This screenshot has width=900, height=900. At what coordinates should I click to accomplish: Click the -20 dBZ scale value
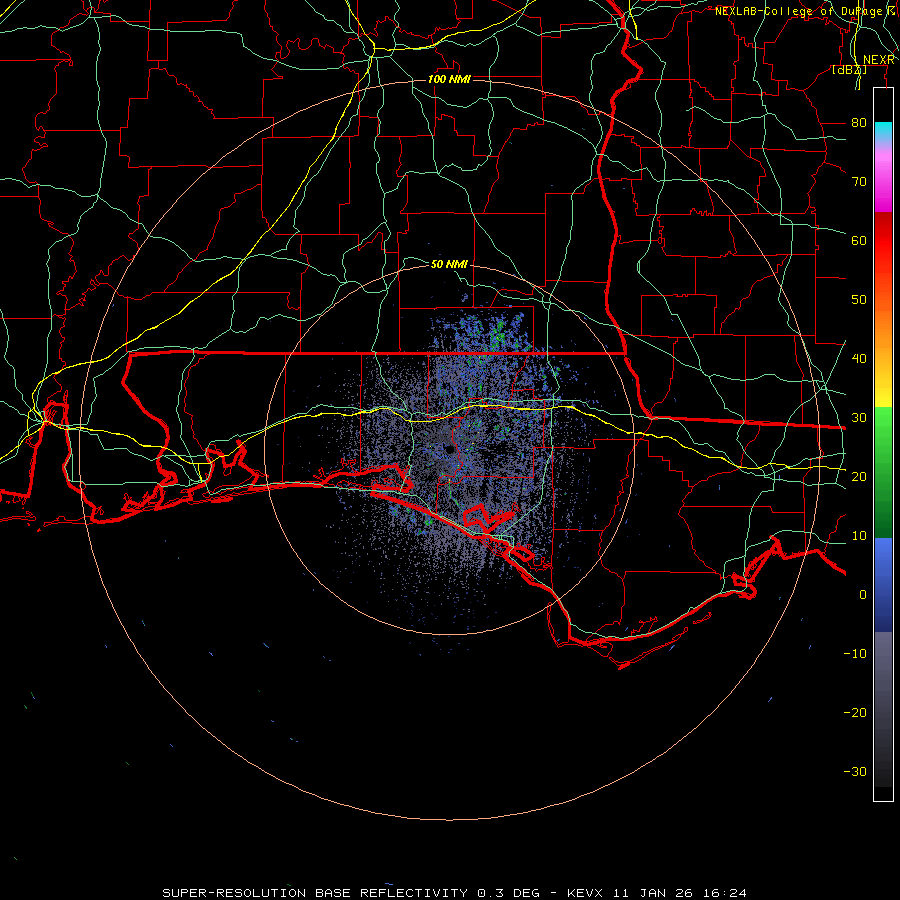[x=855, y=712]
